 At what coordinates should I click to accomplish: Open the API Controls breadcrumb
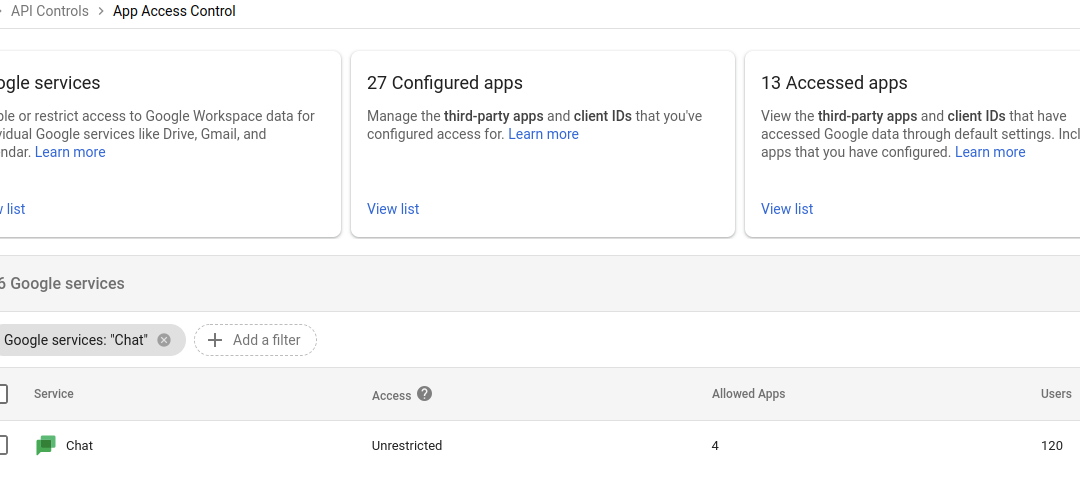(x=50, y=11)
